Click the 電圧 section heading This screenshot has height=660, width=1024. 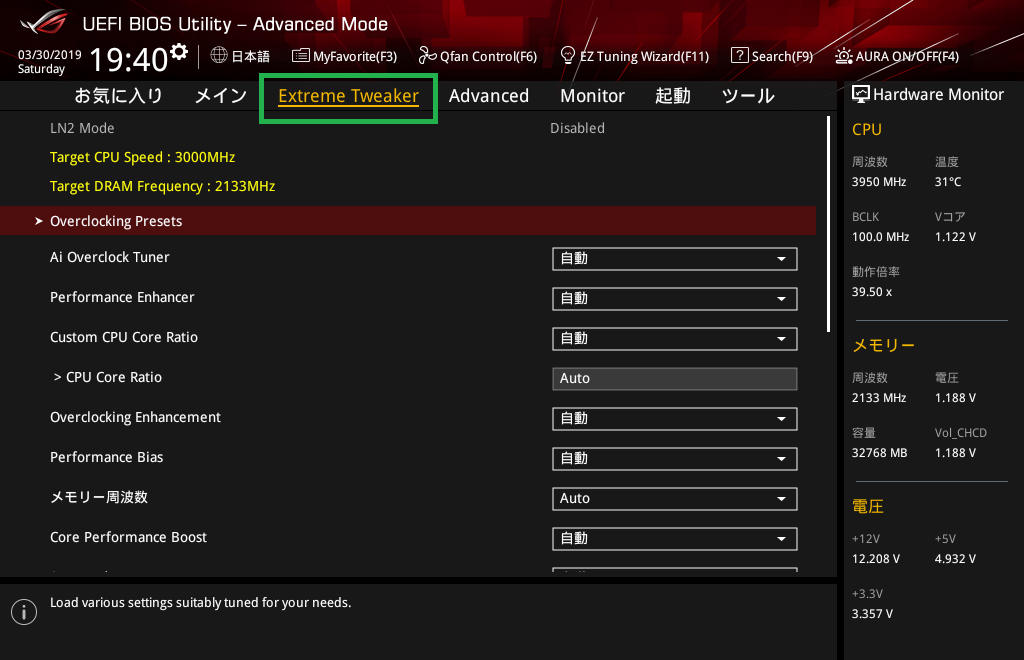pyautogui.click(x=868, y=507)
